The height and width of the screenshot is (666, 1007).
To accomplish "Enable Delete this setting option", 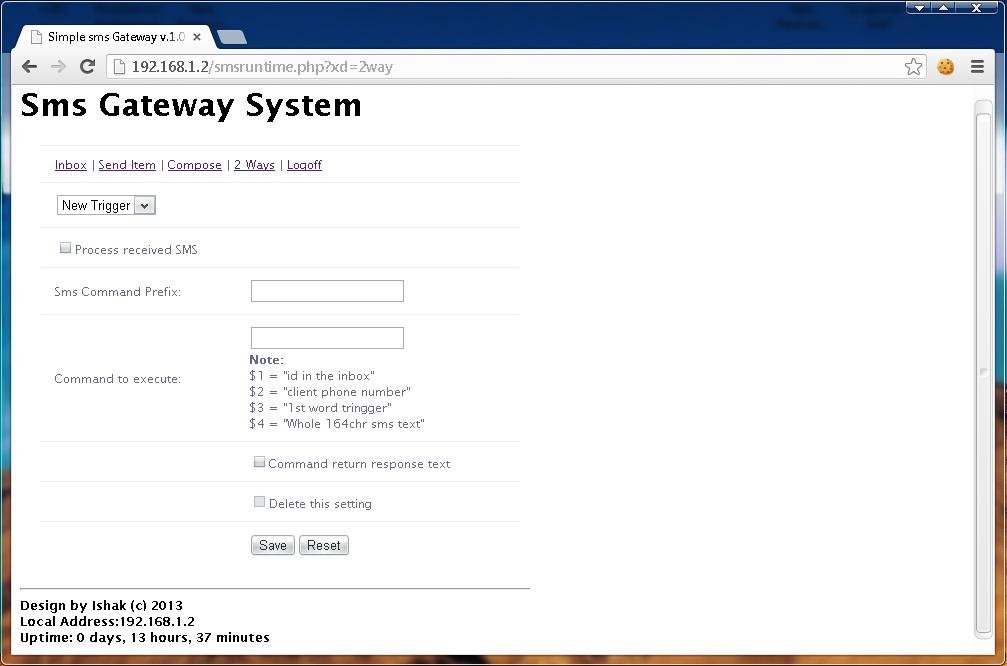I will click(259, 501).
